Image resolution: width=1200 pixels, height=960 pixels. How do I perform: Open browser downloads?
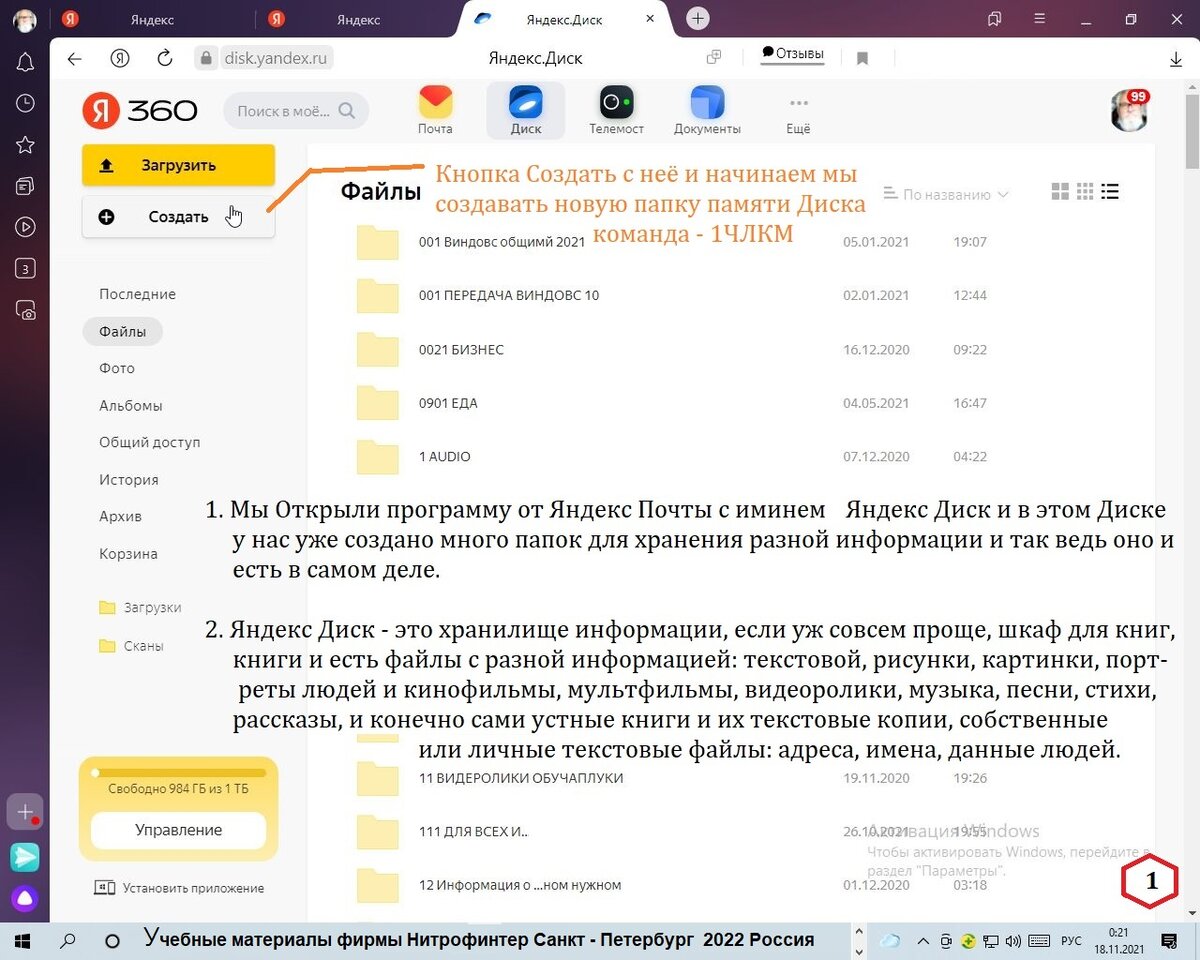(x=1176, y=59)
